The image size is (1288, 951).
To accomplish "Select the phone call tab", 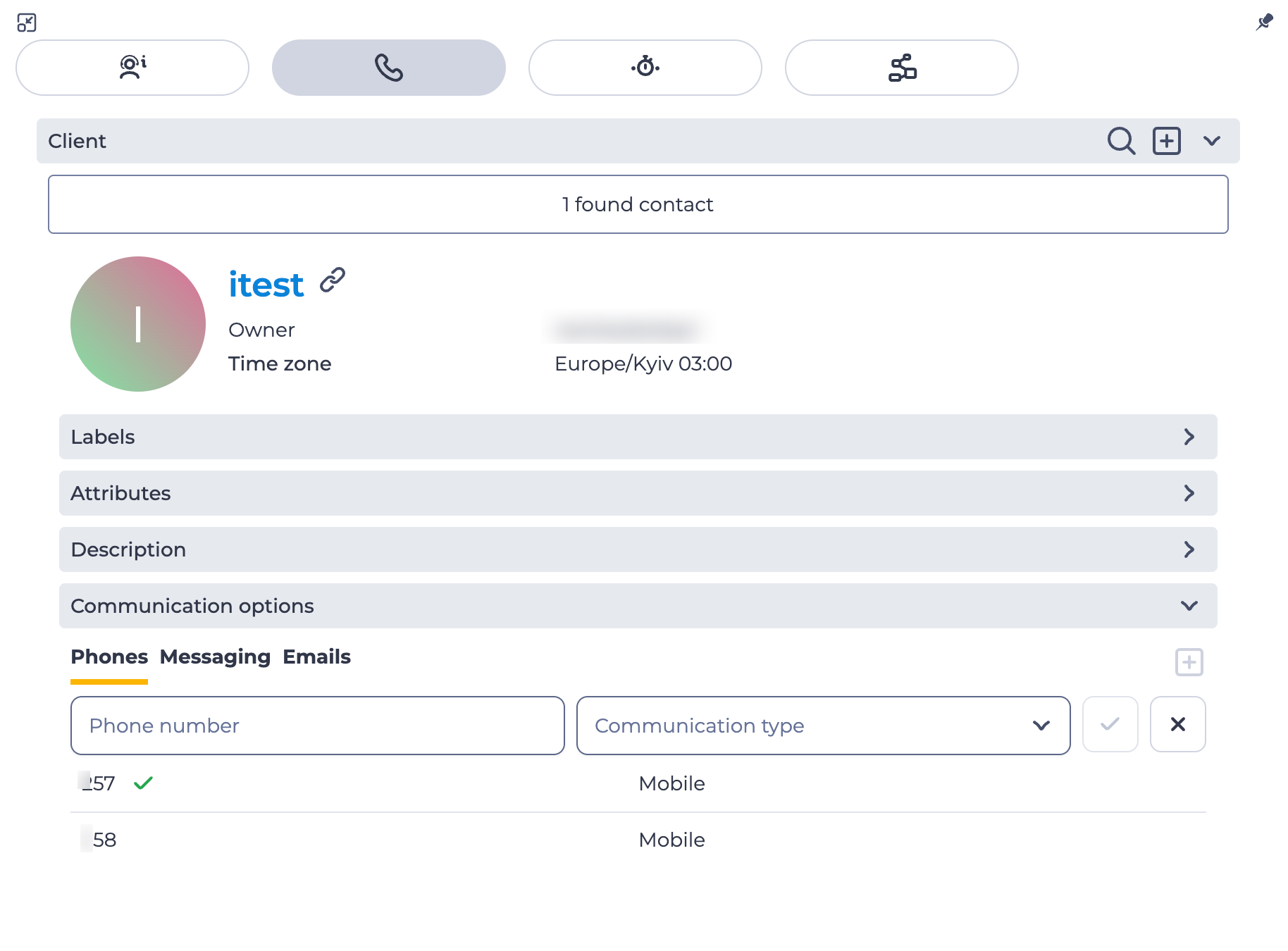I will coord(389,68).
